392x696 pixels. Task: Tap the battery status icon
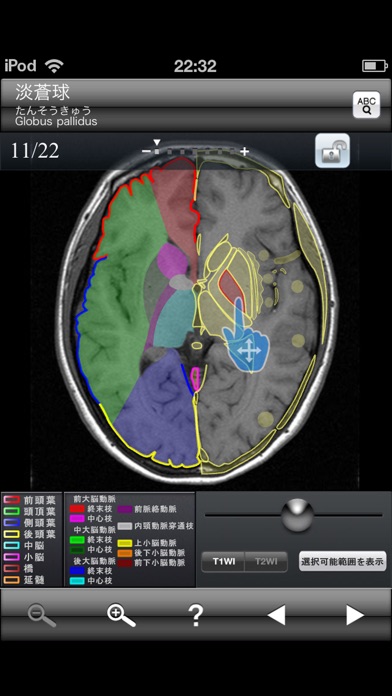click(375, 66)
